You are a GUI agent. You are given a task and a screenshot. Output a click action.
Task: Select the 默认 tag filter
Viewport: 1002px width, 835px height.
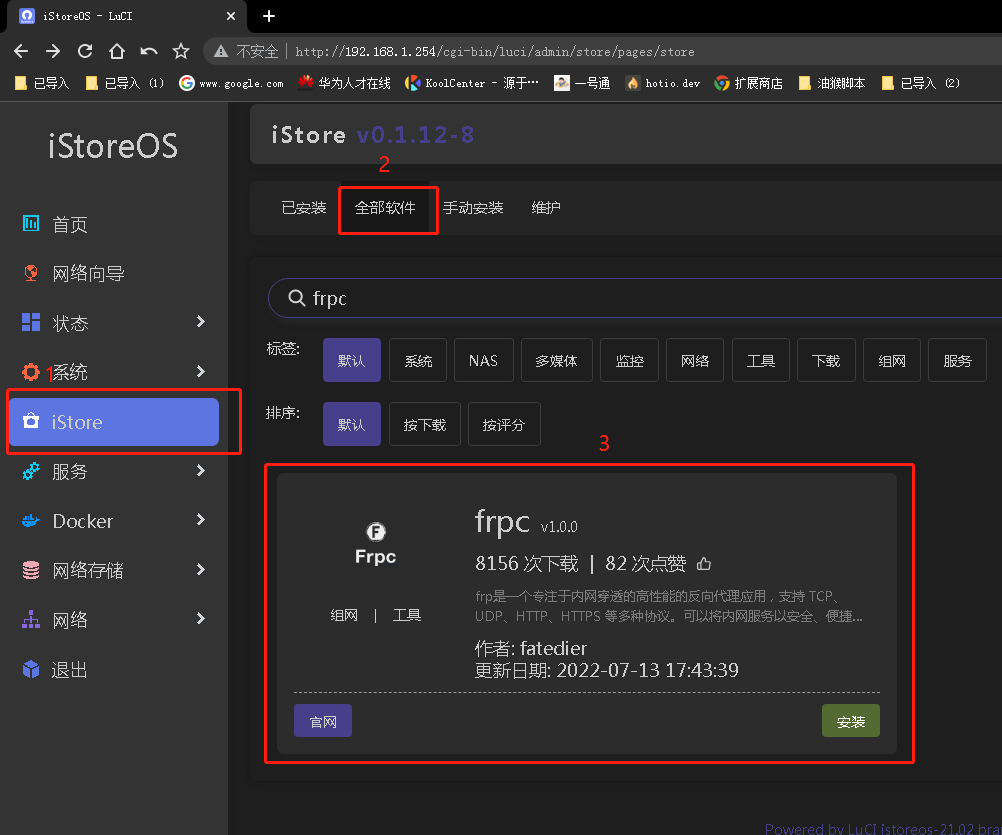tap(351, 361)
